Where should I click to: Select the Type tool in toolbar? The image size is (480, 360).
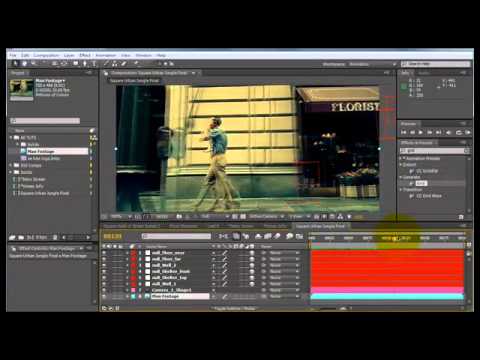(94, 63)
